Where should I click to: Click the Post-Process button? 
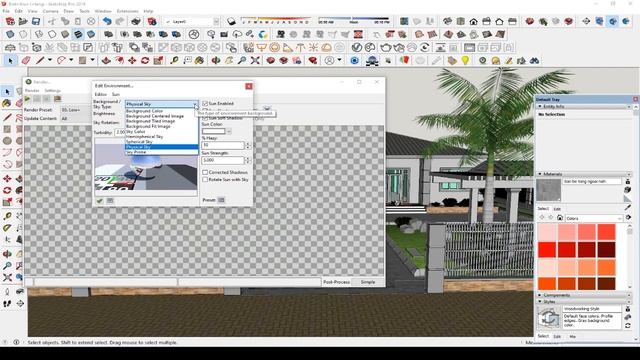click(x=336, y=282)
